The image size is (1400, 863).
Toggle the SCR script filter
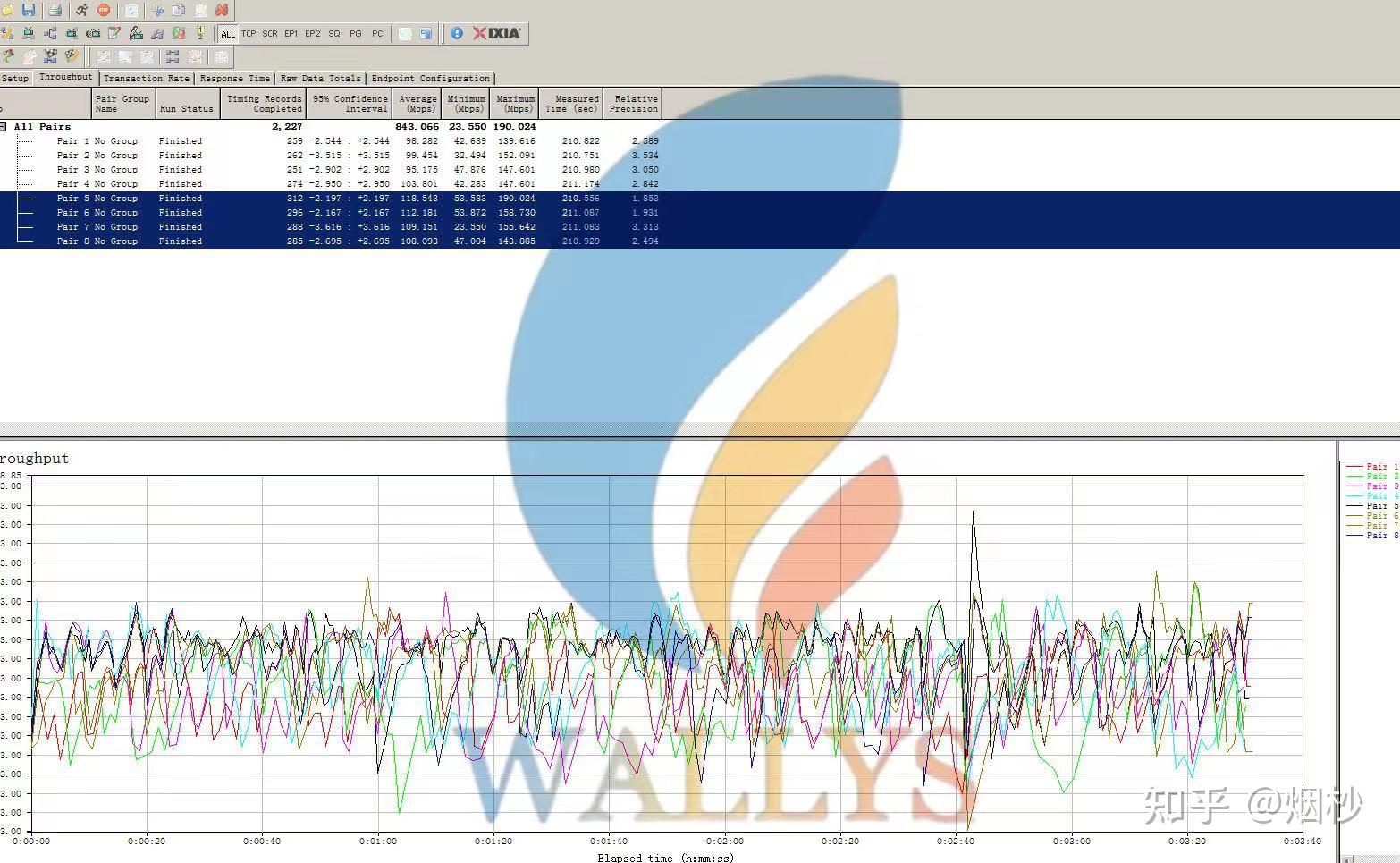(270, 33)
